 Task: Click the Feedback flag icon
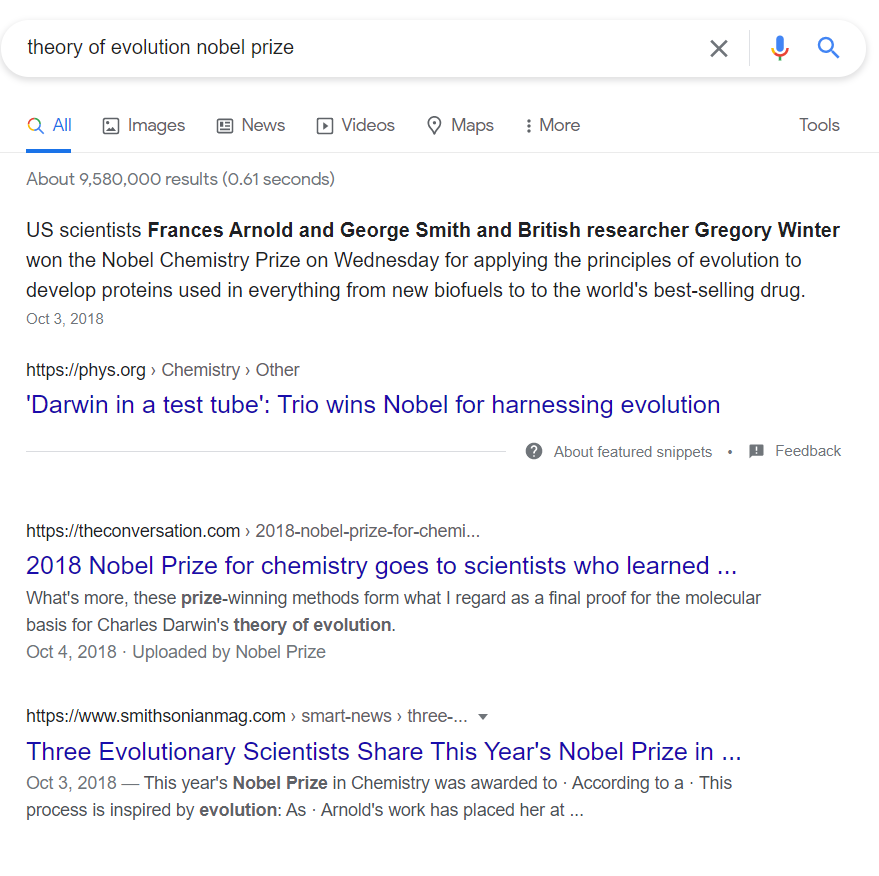[x=756, y=451]
